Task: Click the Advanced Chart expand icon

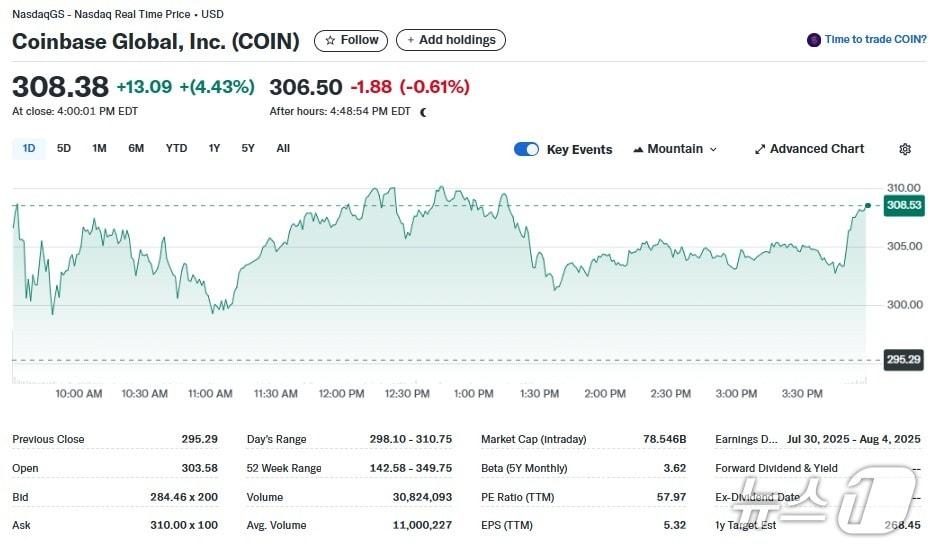Action: pyautogui.click(x=760, y=149)
